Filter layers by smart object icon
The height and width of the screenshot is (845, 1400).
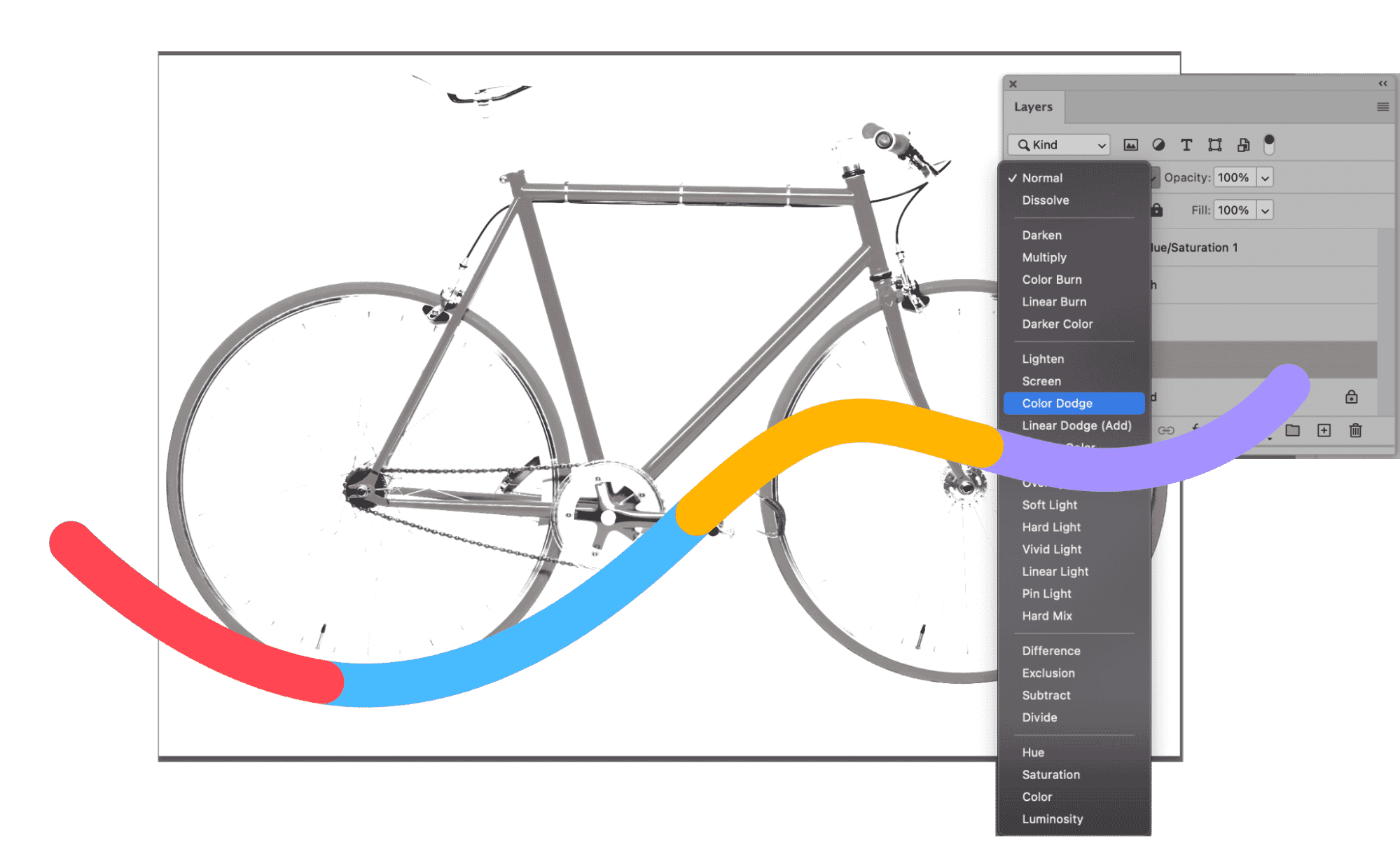point(1243,145)
